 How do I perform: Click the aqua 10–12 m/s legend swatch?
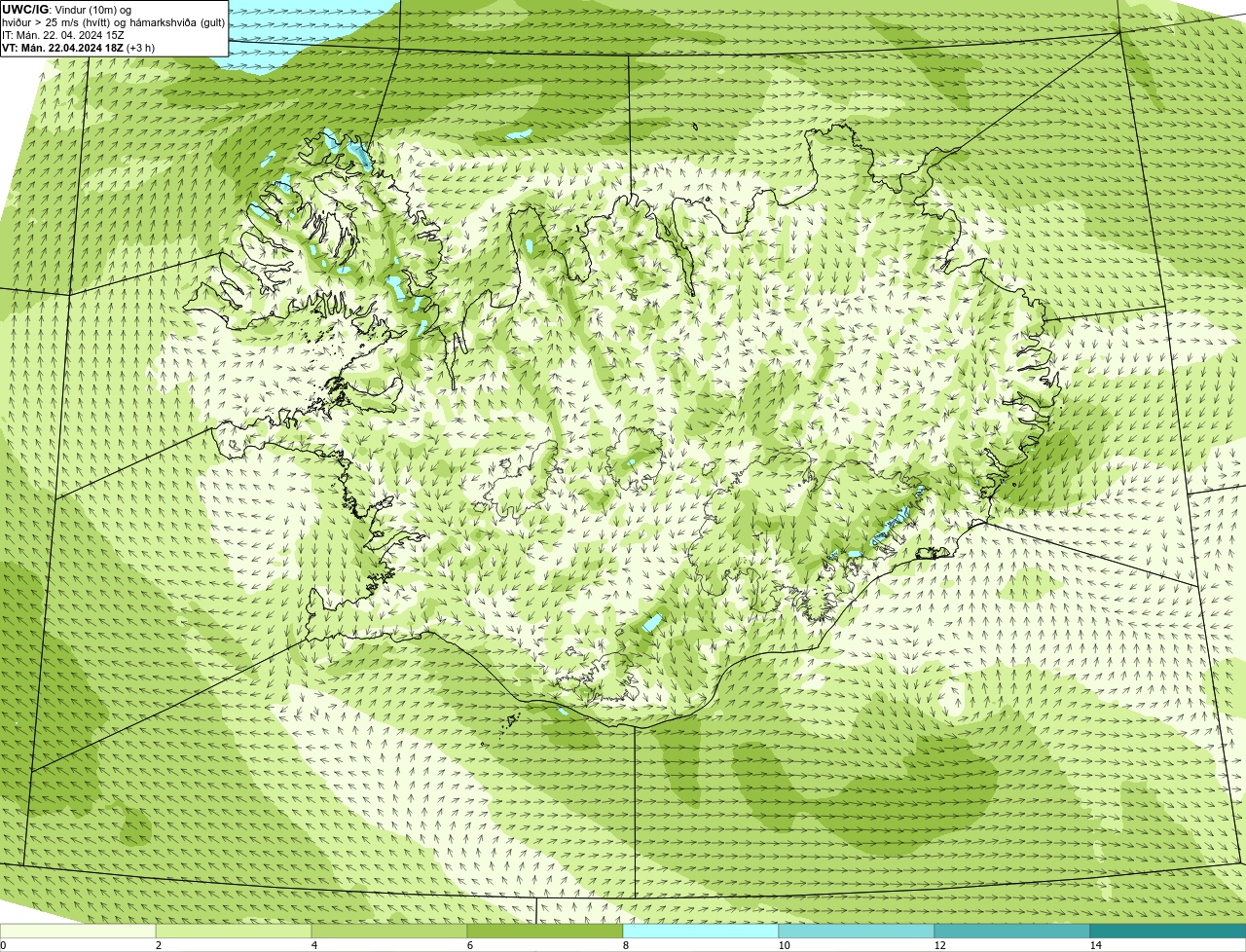pyautogui.click(x=857, y=931)
